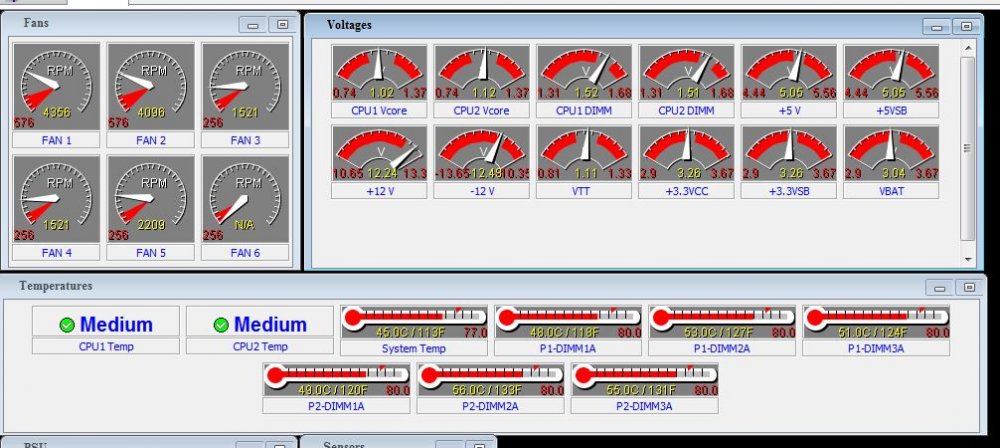The height and width of the screenshot is (448, 1000).
Task: Select the -12 V voltage gauge
Action: [482, 153]
